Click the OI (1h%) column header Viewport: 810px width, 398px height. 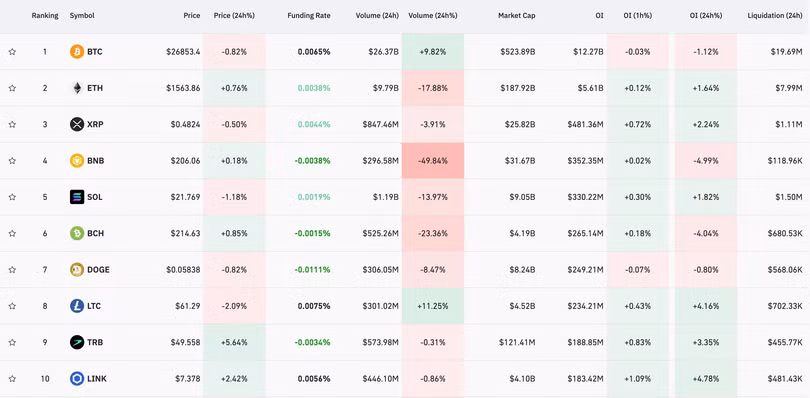(637, 16)
